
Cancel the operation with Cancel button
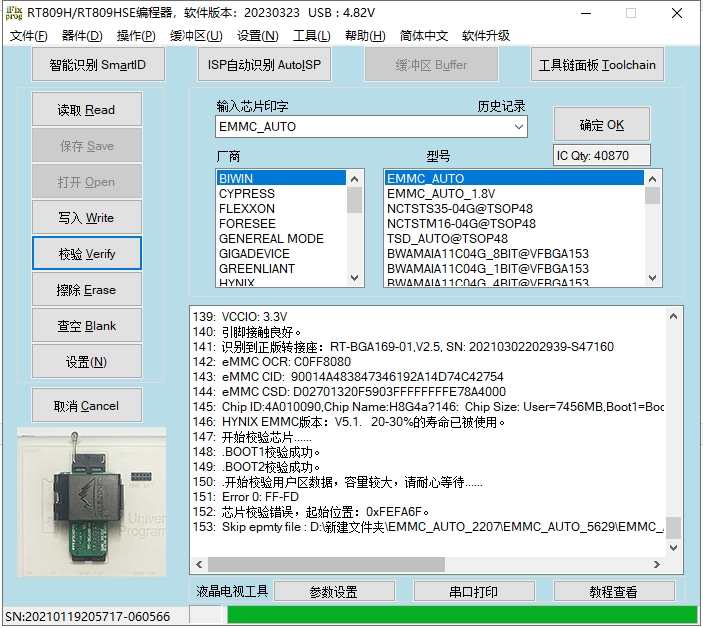(x=86, y=406)
